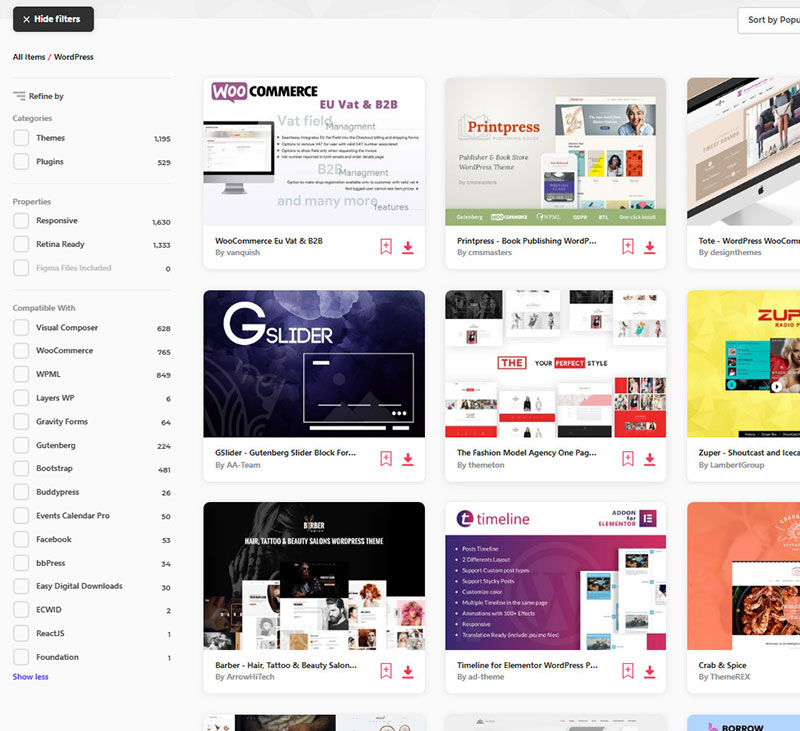The width and height of the screenshot is (800, 731).
Task: Open Crab & Spice title link
Action: coord(722,665)
